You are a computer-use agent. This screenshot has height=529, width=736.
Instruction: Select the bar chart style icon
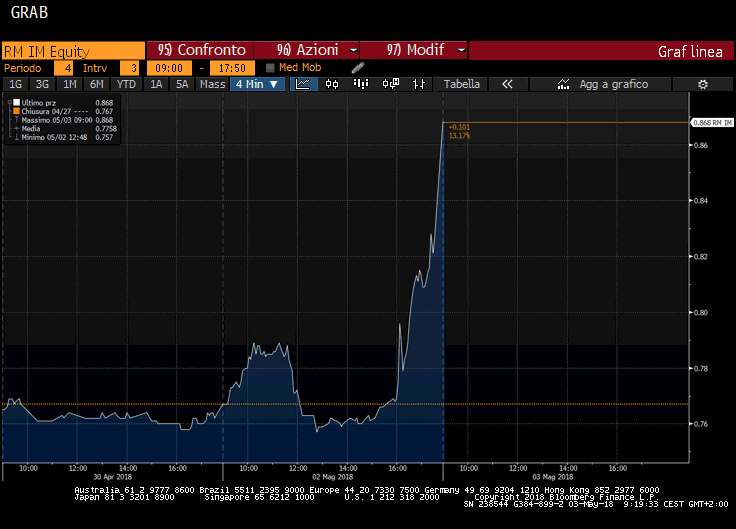[x=360, y=84]
